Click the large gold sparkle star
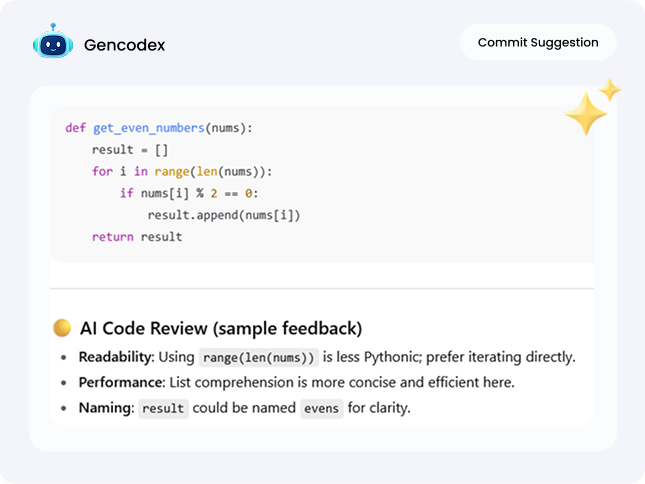The height and width of the screenshot is (484, 645). click(x=584, y=116)
